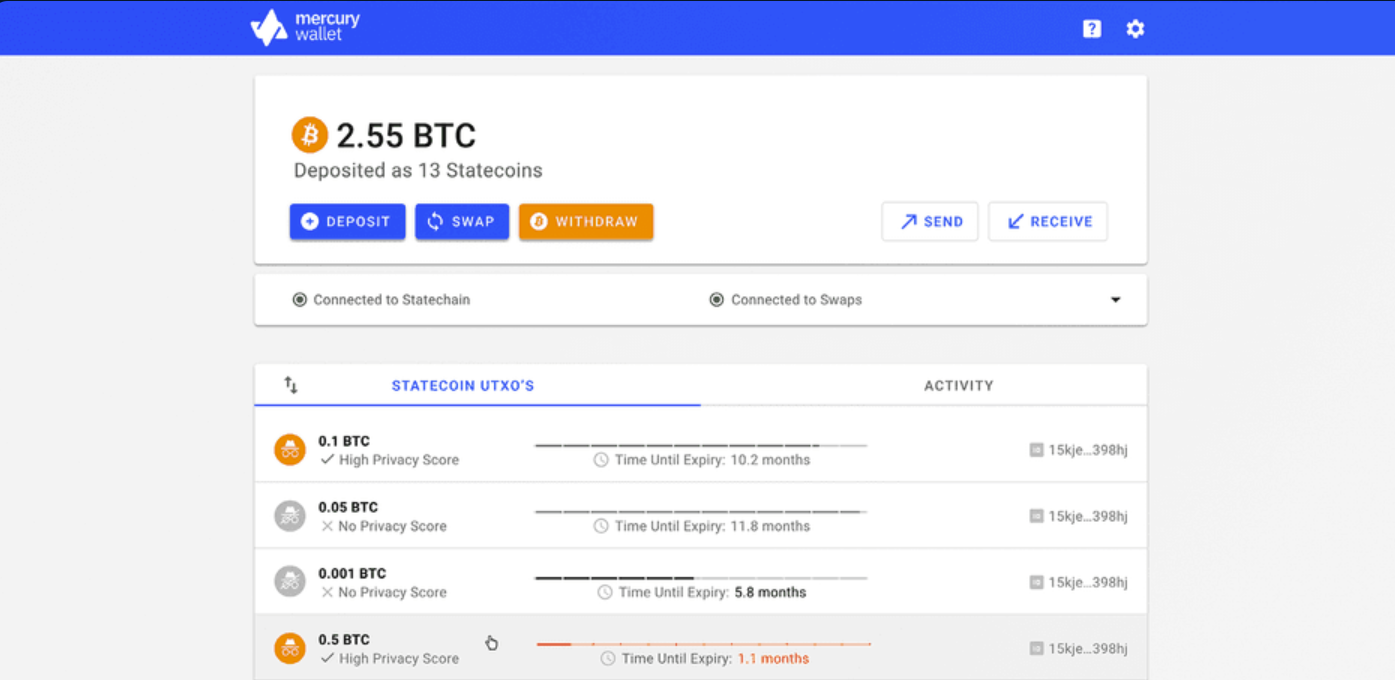Image resolution: width=1395 pixels, height=680 pixels.
Task: Open the Send button
Action: (x=930, y=222)
